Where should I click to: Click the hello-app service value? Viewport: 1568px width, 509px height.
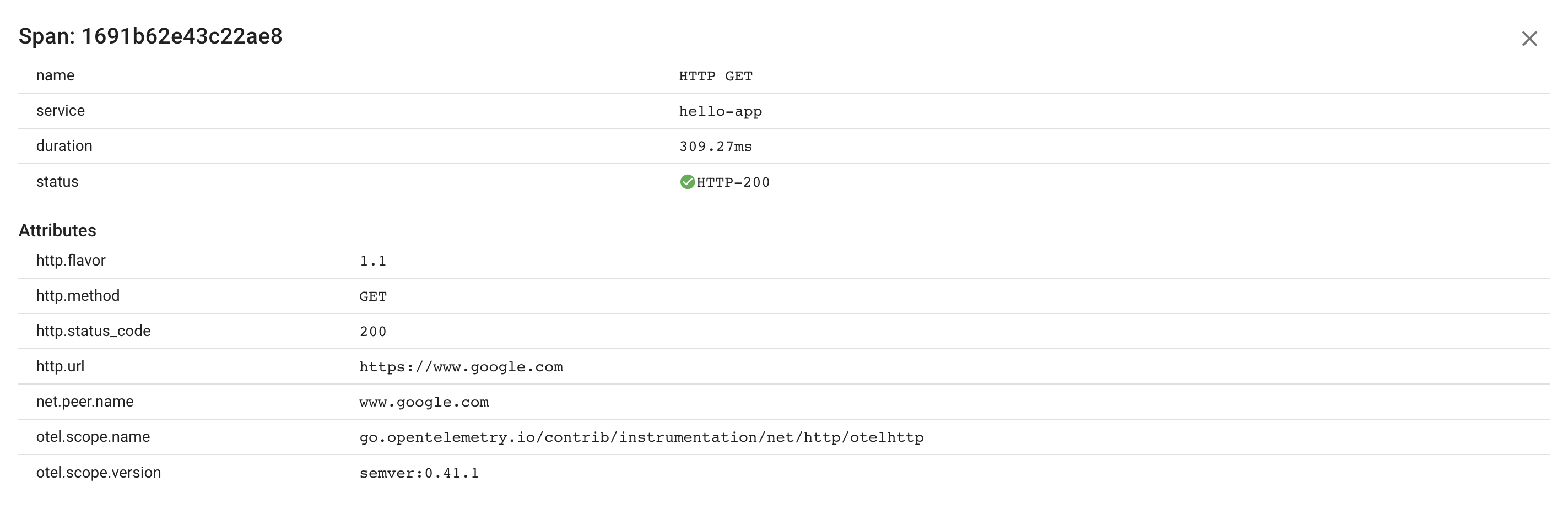point(721,111)
